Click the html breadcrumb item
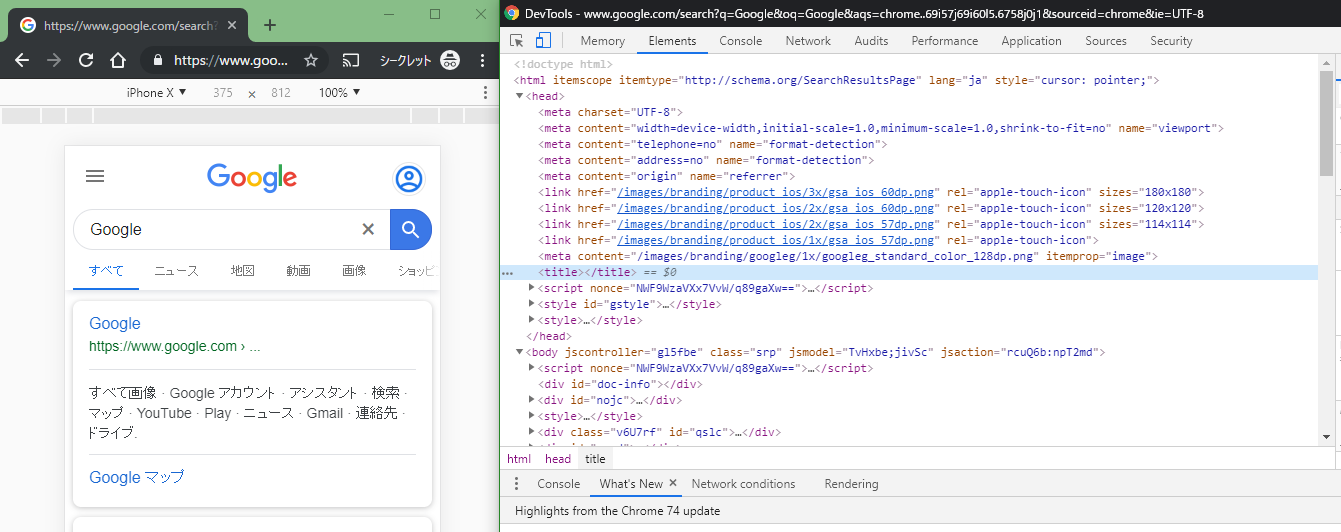Image resolution: width=1341 pixels, height=532 pixels. pos(519,459)
